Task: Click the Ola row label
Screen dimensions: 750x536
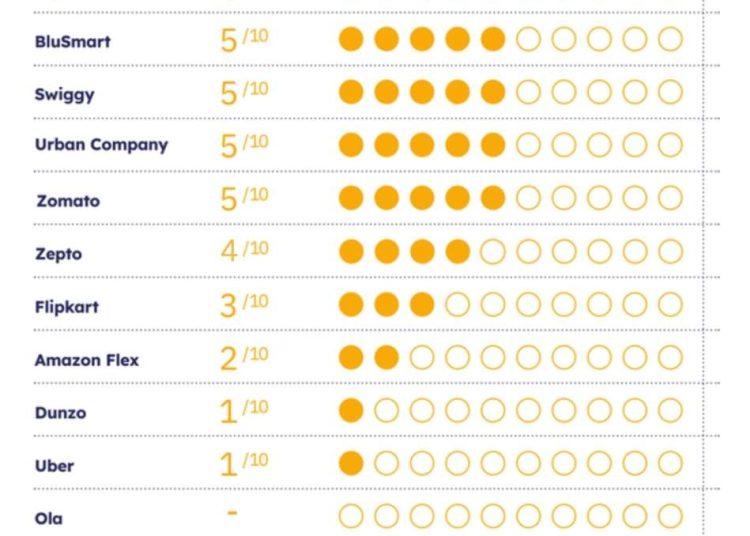Action: coord(49,518)
